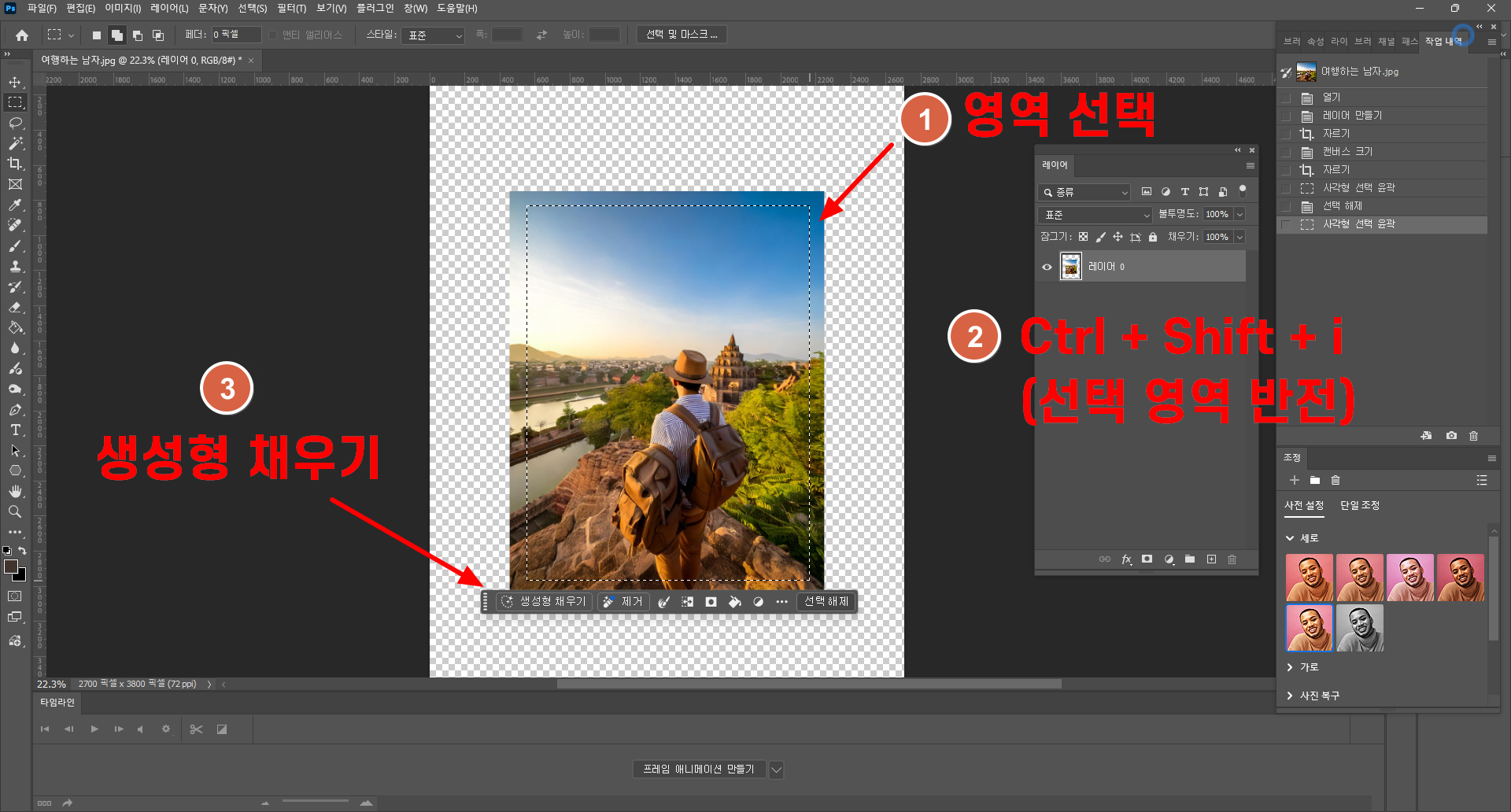Viewport: 1511px width, 812px height.
Task: Toggle the lock all layer icon
Action: coord(1153,237)
